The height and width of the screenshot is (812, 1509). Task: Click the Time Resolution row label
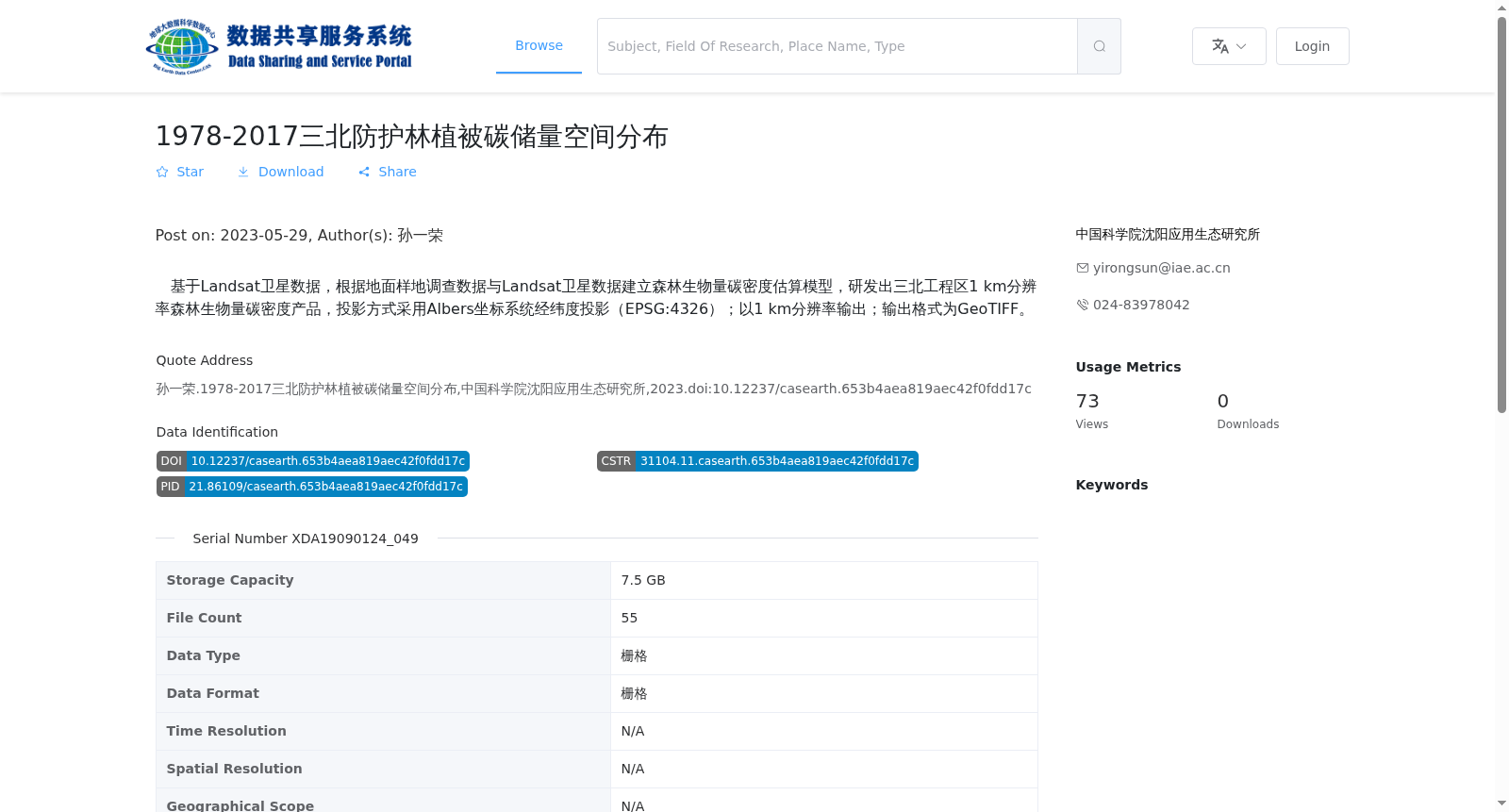(226, 731)
